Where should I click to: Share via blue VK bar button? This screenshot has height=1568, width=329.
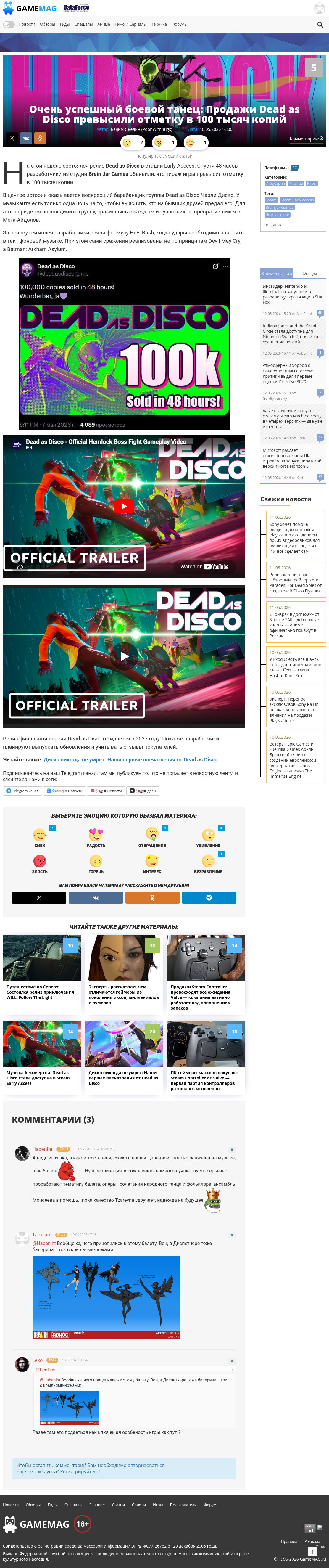pyautogui.click(x=96, y=897)
